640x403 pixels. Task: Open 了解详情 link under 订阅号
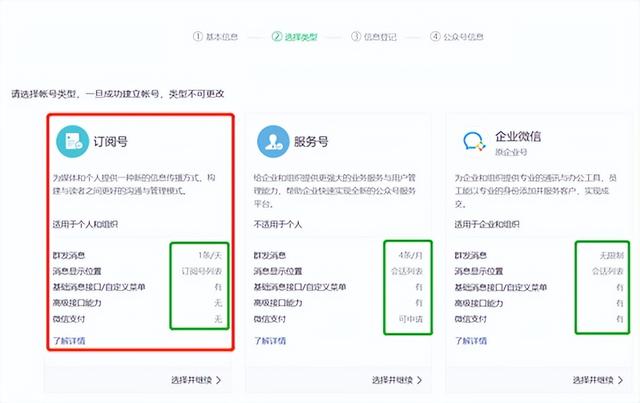click(x=69, y=341)
